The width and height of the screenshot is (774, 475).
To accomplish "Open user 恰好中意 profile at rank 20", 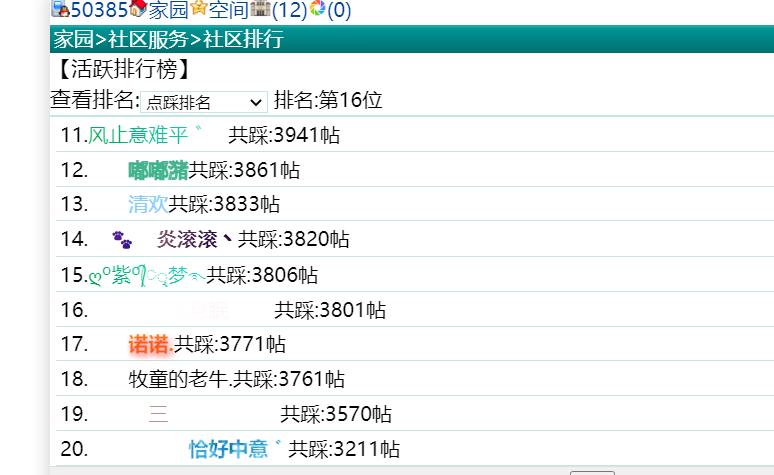I will (228, 449).
